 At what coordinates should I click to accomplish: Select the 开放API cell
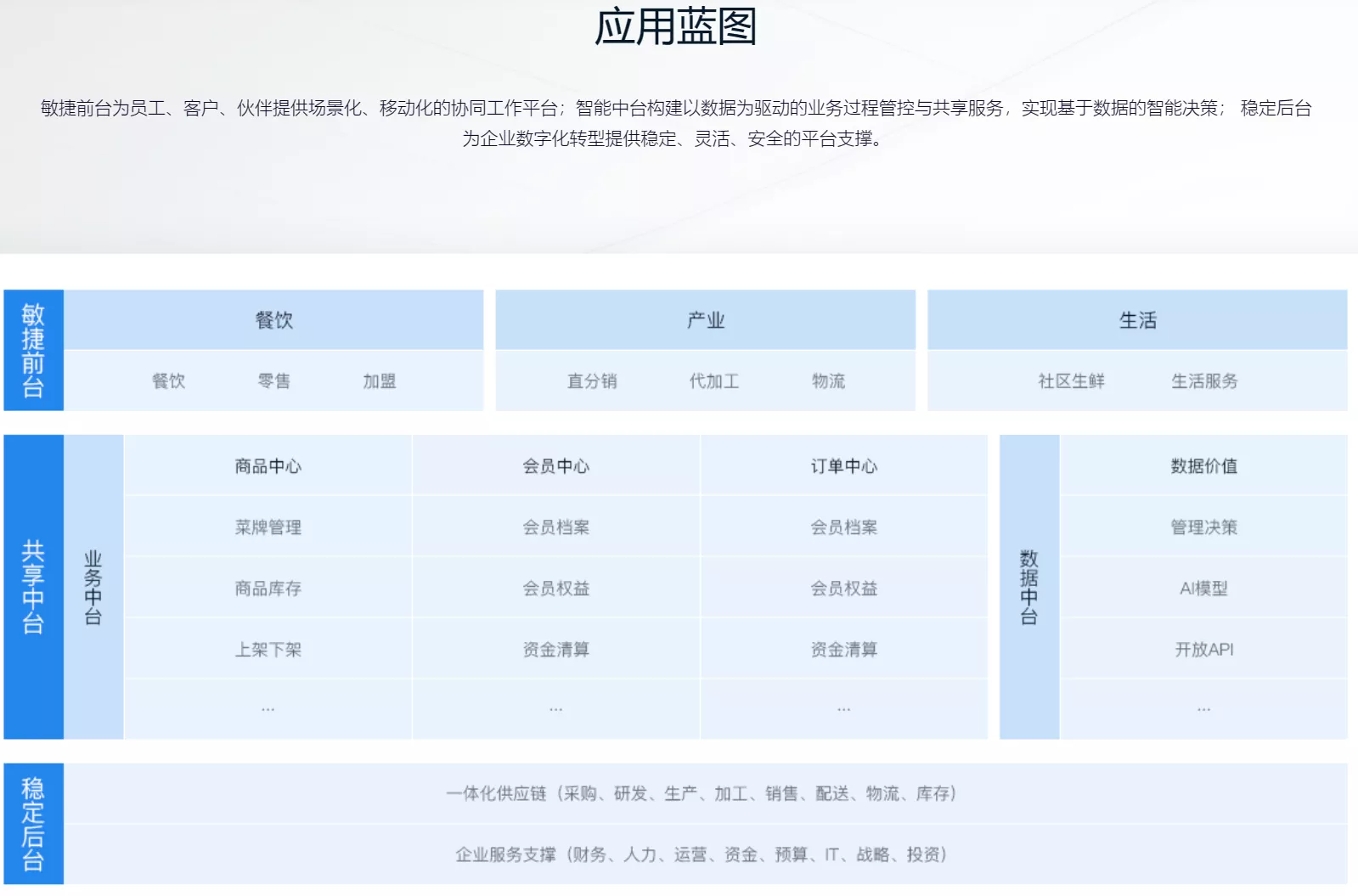coord(1203,649)
